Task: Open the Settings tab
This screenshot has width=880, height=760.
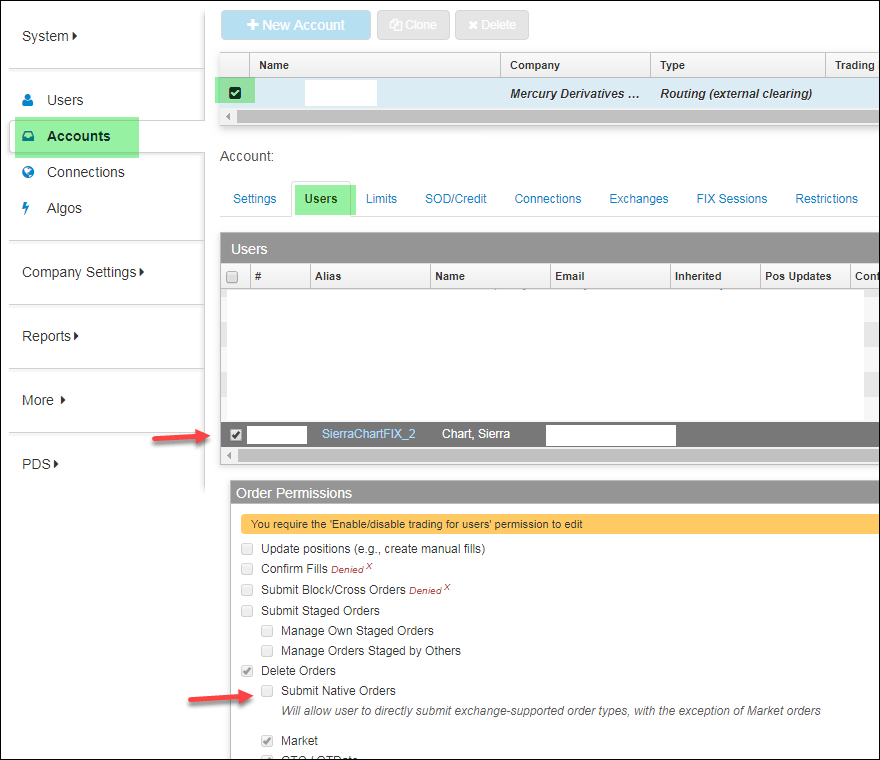Action: (x=255, y=199)
